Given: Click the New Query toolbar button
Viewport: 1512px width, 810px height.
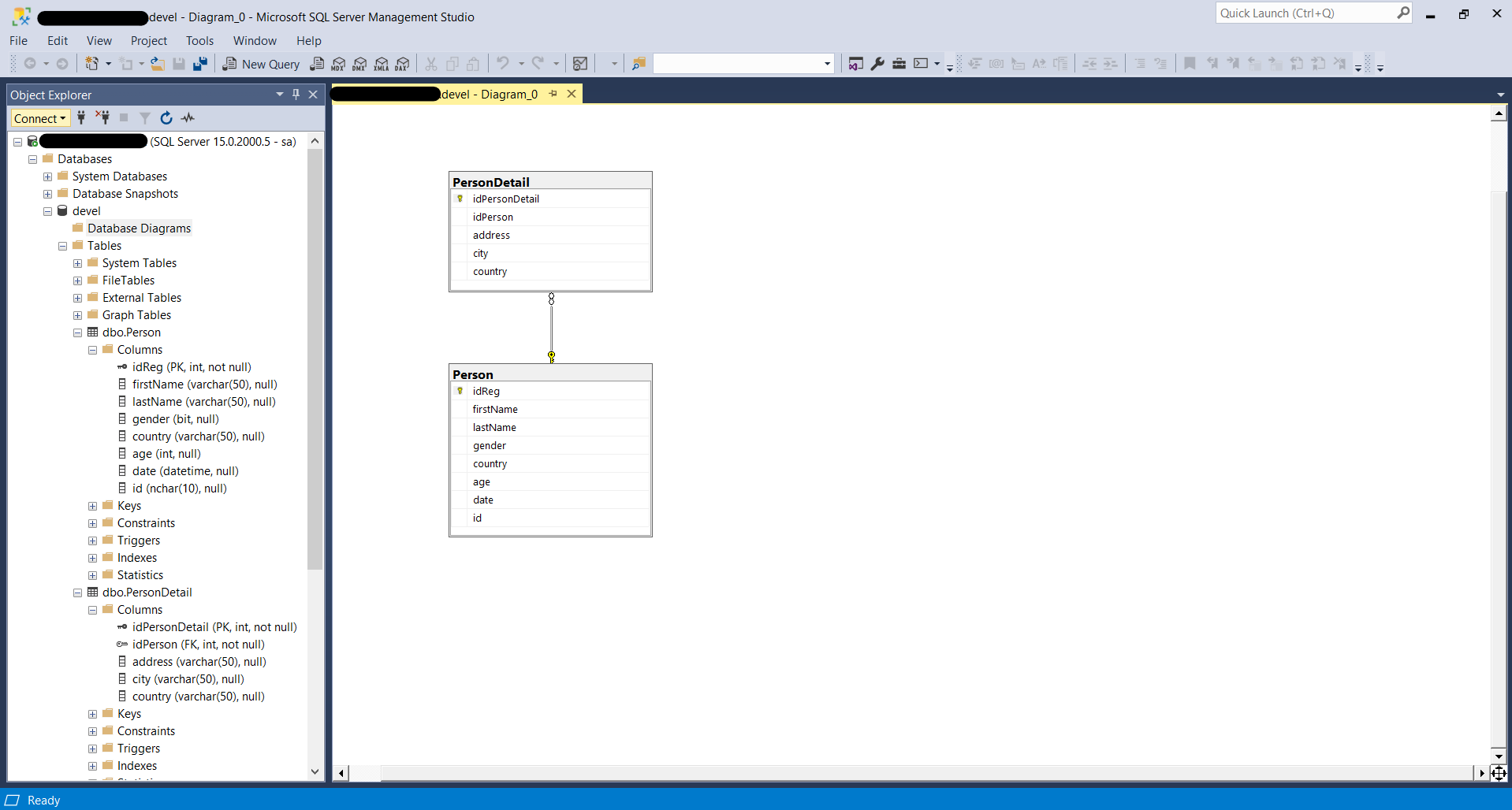Looking at the screenshot, I should 261,64.
